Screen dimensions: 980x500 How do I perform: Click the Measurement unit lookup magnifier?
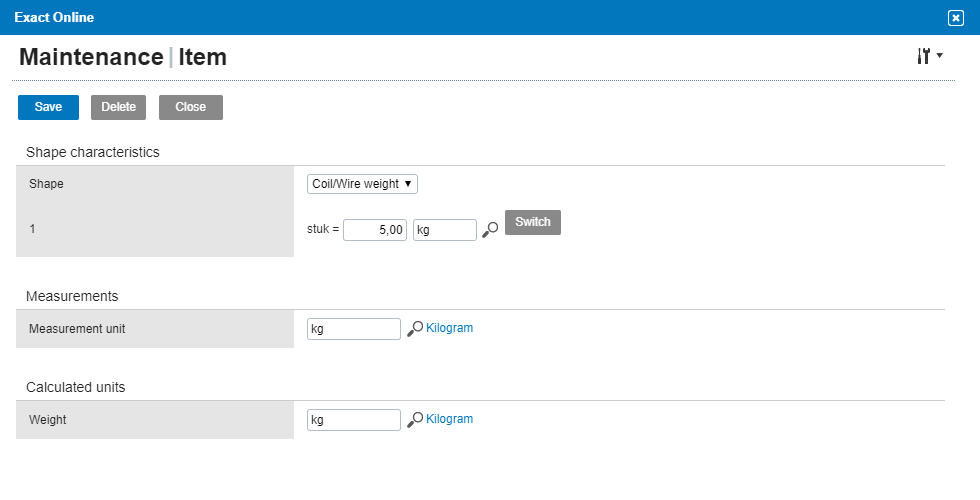pyautogui.click(x=415, y=329)
